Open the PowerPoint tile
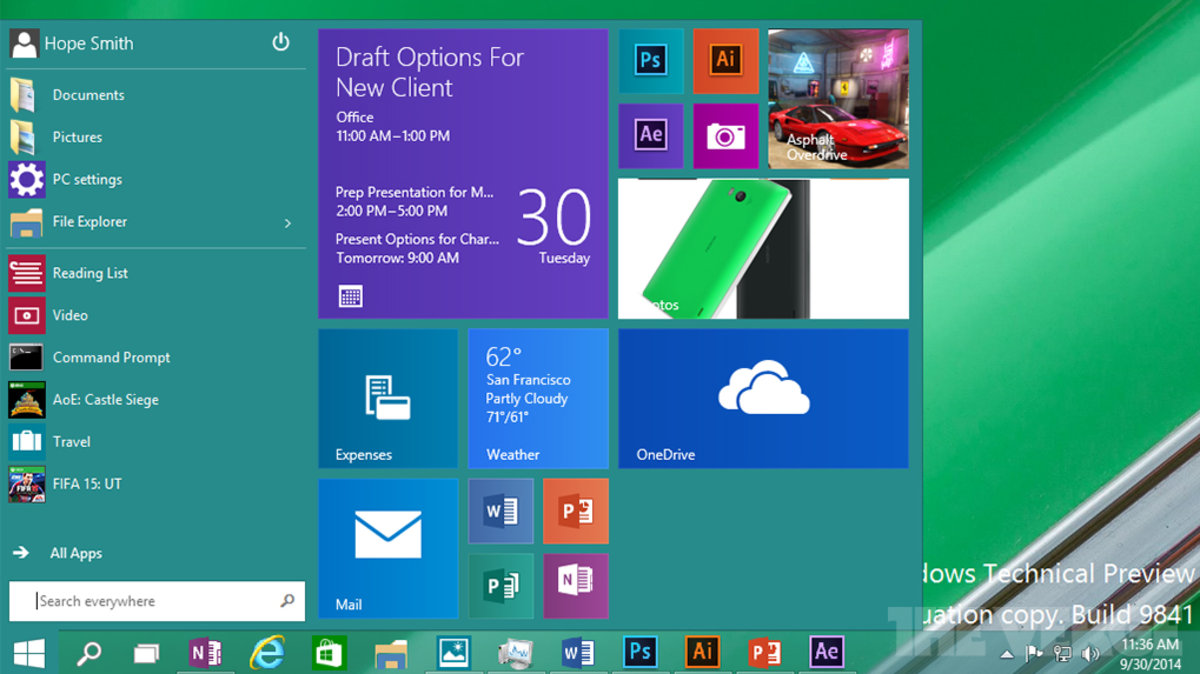The width and height of the screenshot is (1200, 674). pyautogui.click(x=575, y=511)
